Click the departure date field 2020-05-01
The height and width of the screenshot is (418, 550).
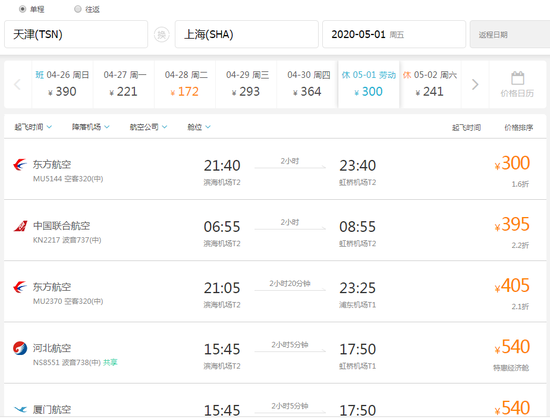[x=394, y=34]
